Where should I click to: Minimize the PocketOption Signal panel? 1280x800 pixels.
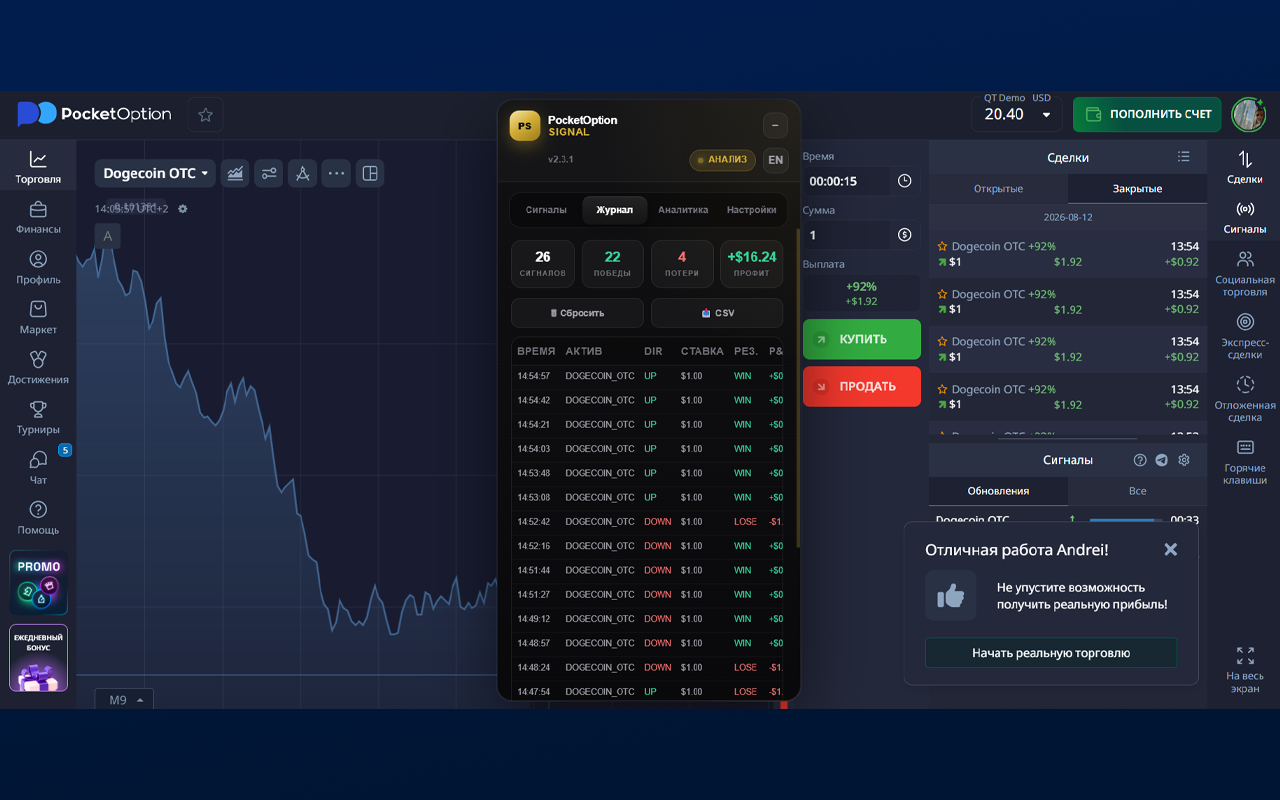775,126
